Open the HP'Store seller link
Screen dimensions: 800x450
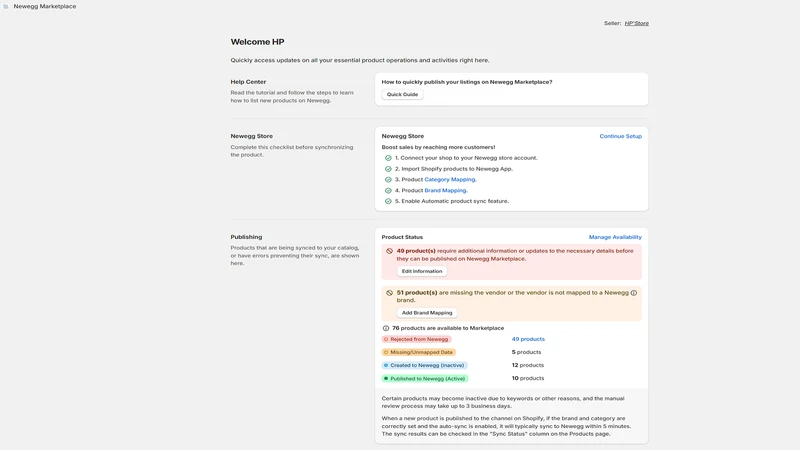click(636, 23)
